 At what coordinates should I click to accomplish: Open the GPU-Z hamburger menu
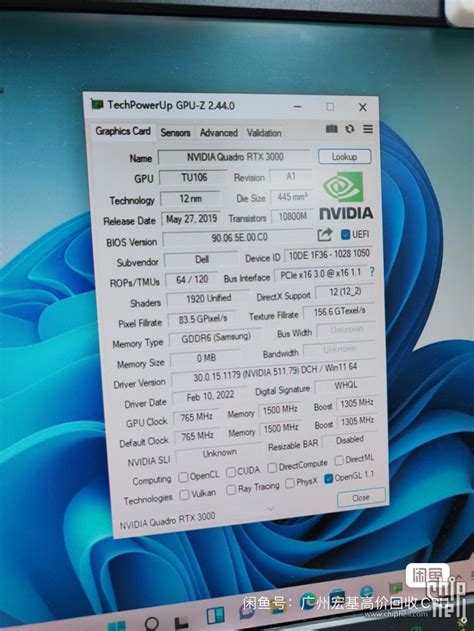pyautogui.click(x=368, y=129)
